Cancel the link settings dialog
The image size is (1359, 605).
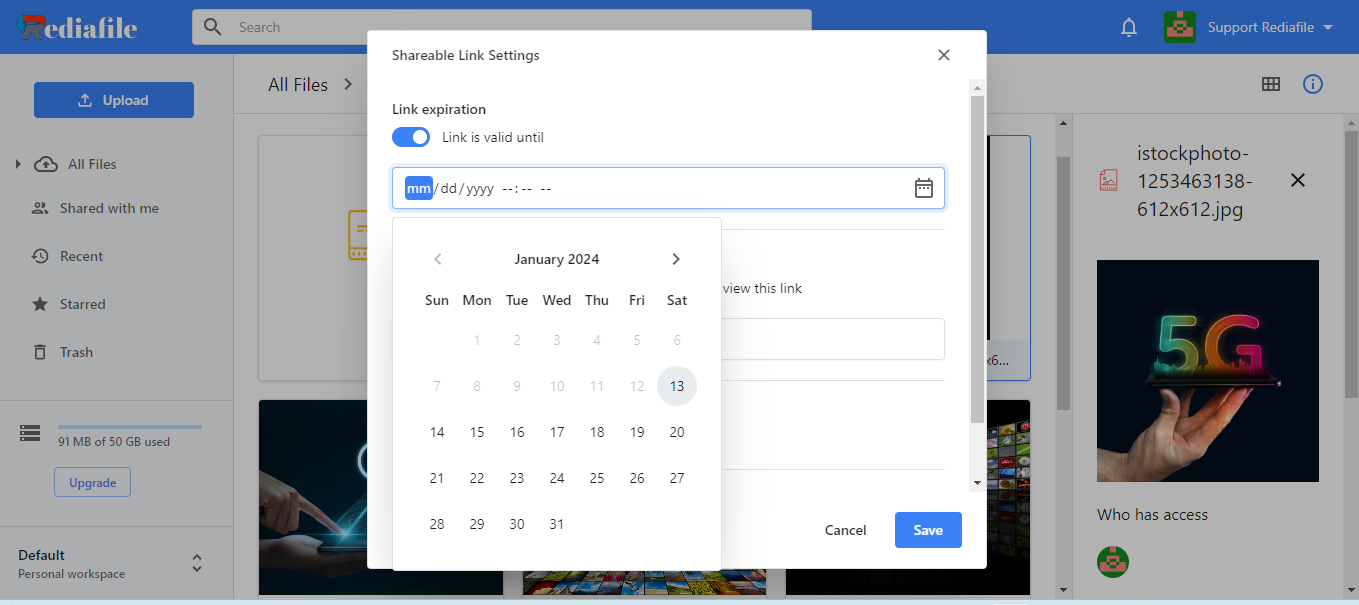(x=845, y=530)
